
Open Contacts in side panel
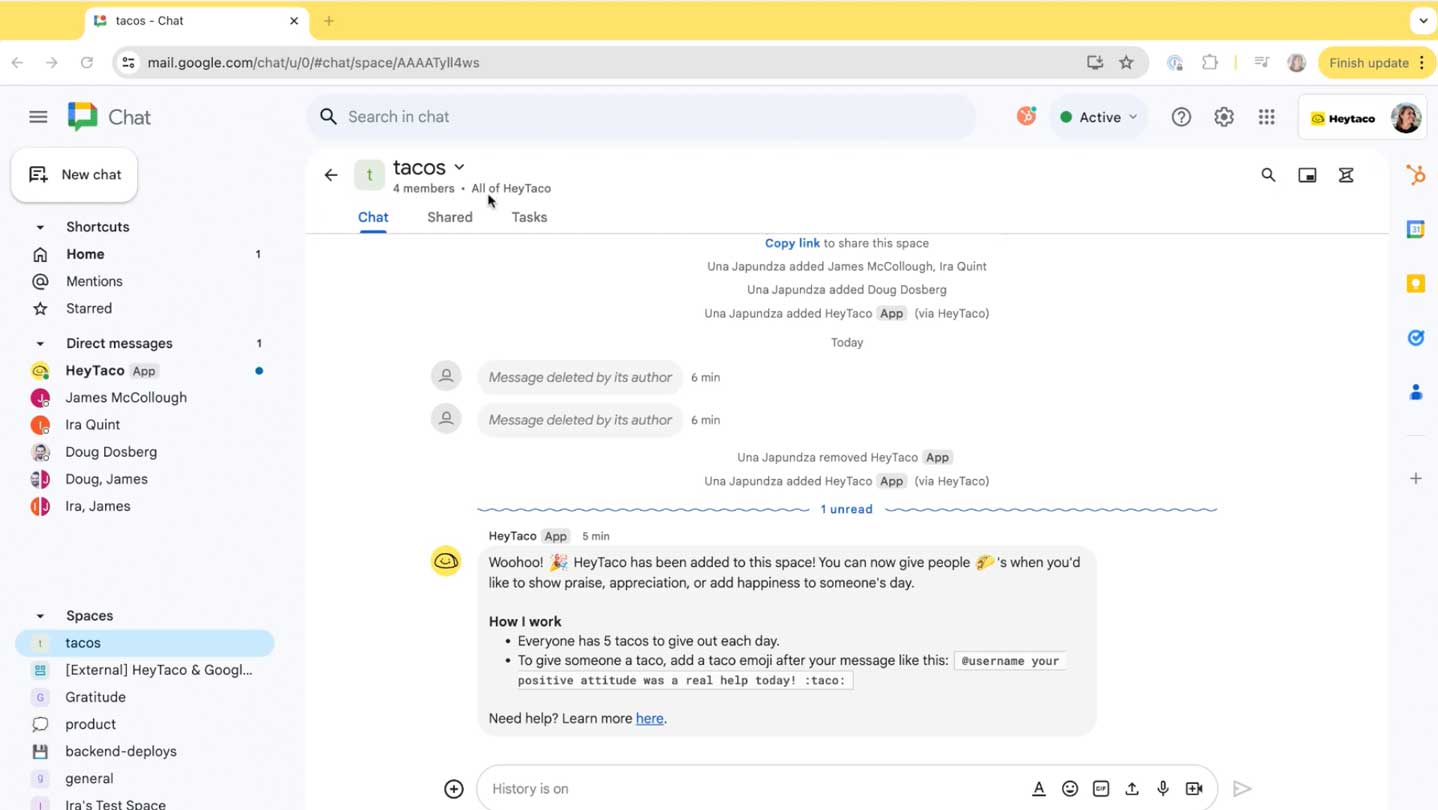[x=1416, y=392]
